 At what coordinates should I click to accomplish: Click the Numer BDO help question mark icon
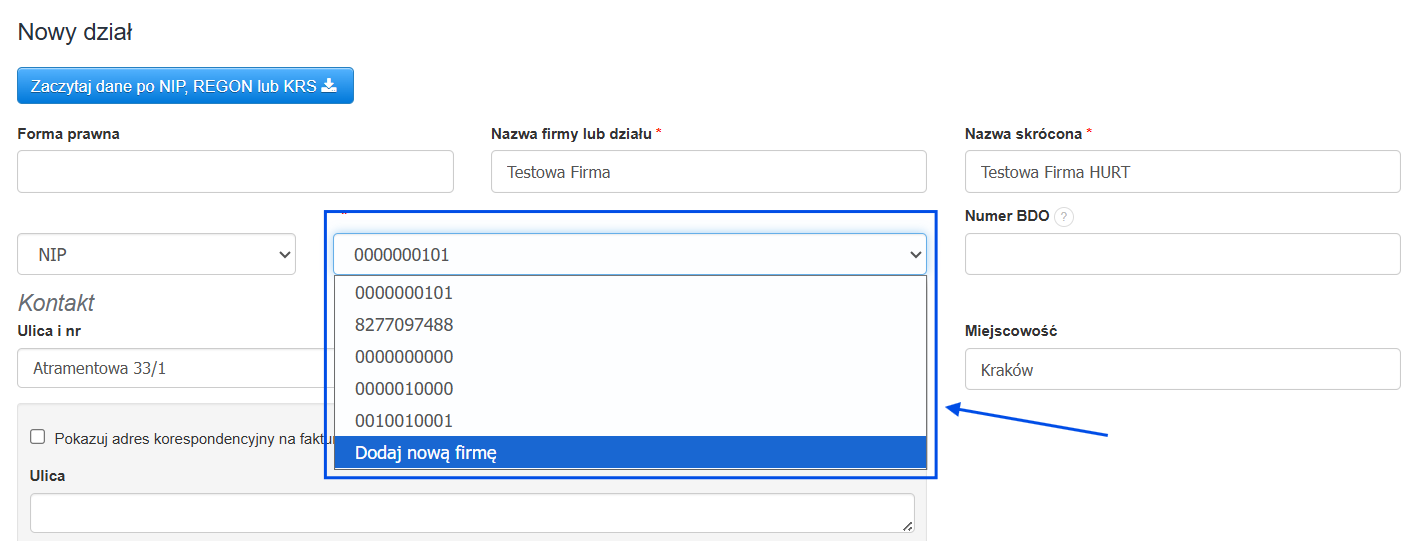tap(1064, 217)
